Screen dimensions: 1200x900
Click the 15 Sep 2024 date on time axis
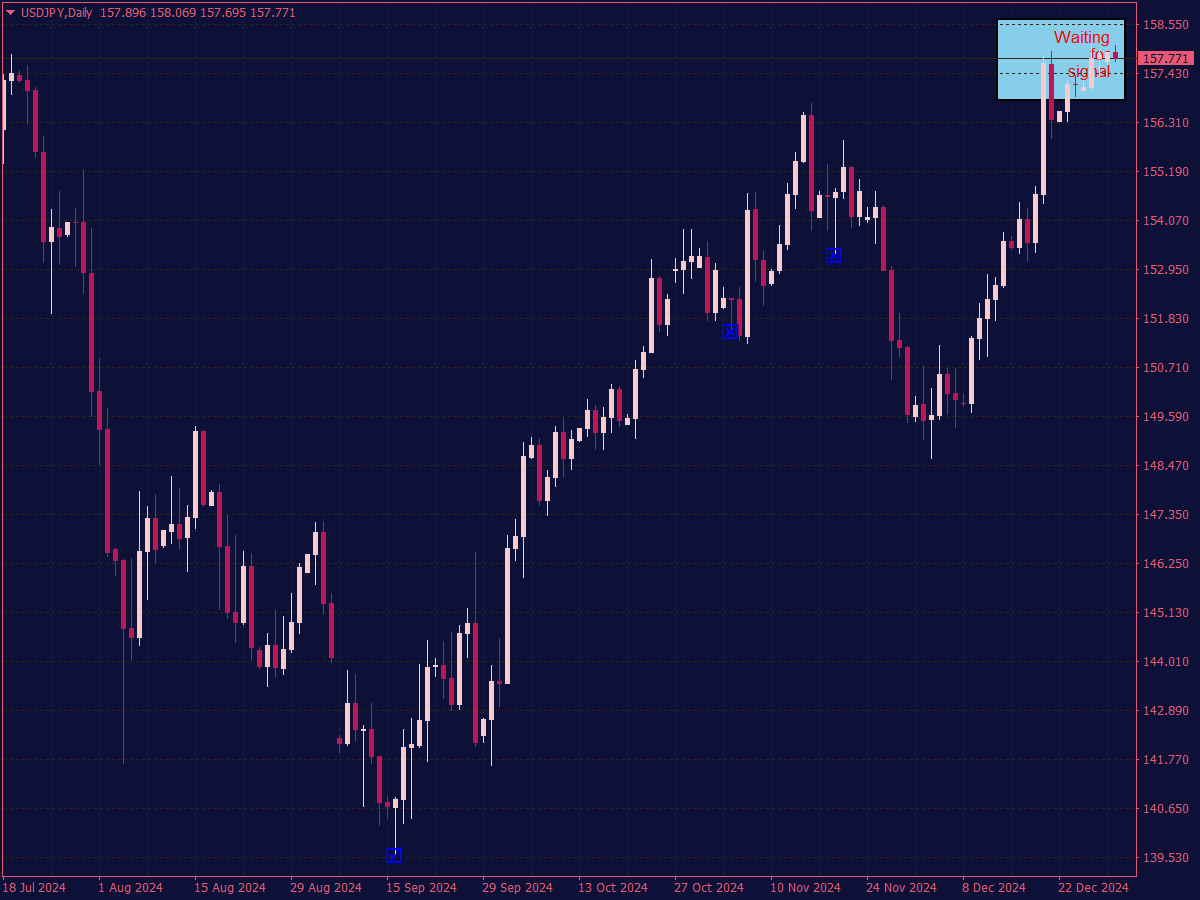[x=421, y=887]
